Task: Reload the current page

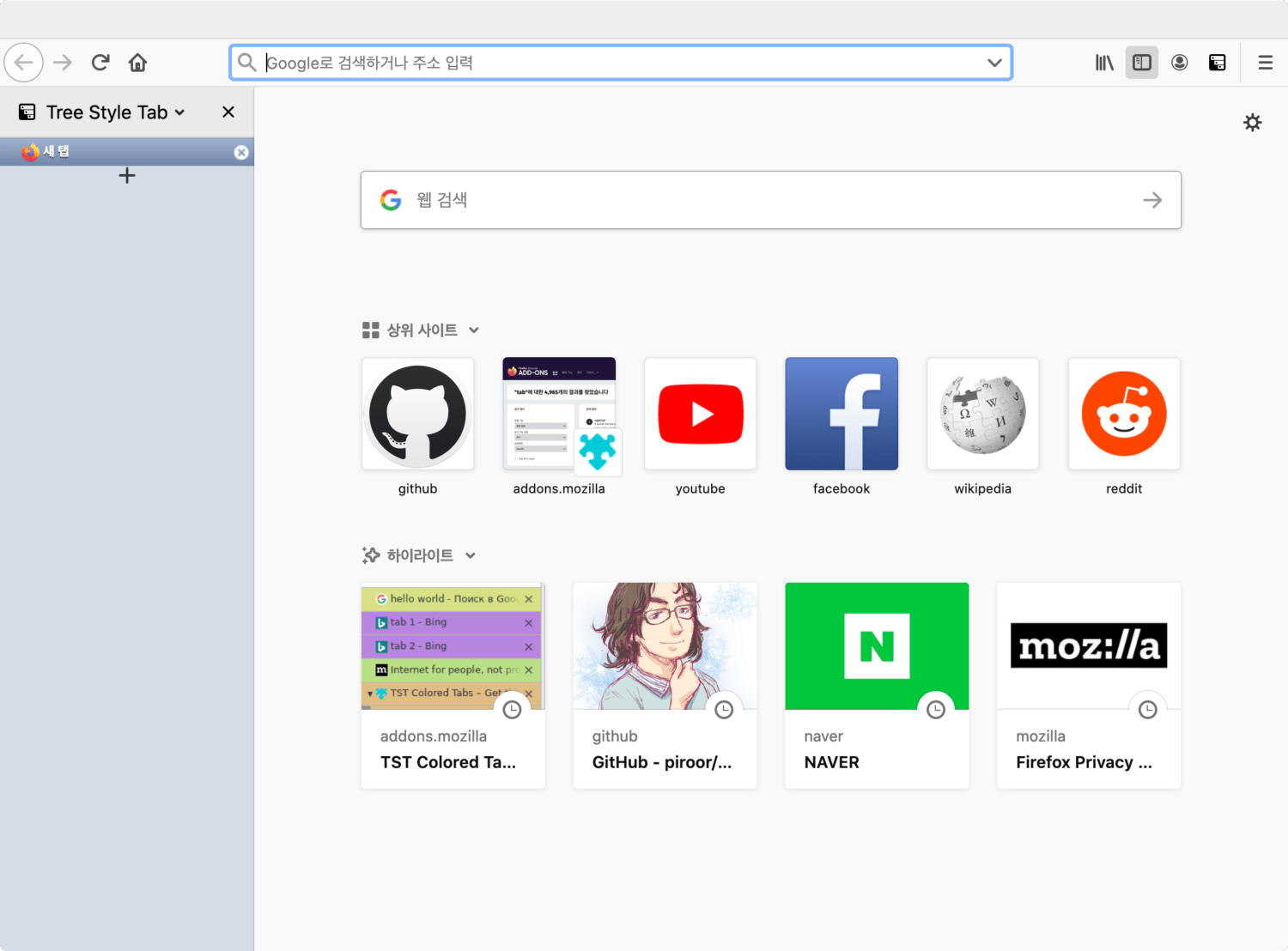Action: 100,63
